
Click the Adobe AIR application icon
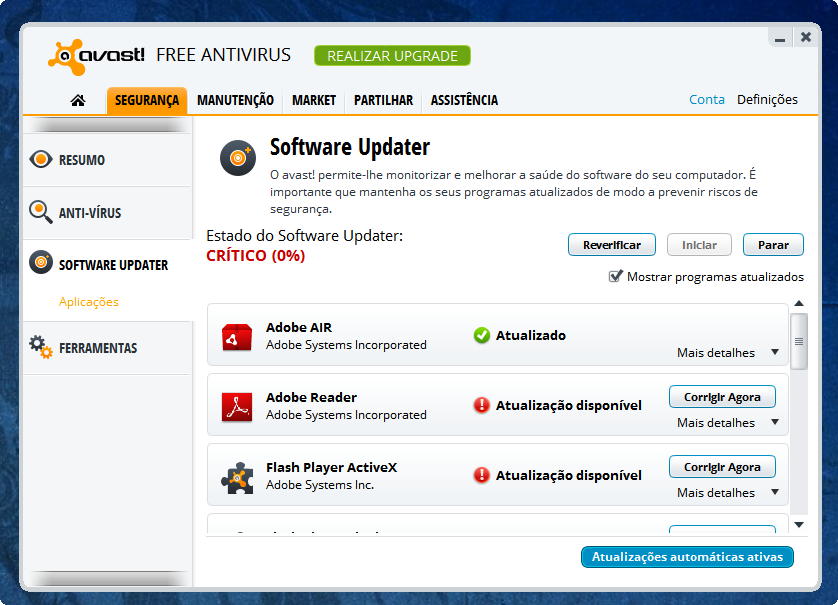click(x=237, y=337)
